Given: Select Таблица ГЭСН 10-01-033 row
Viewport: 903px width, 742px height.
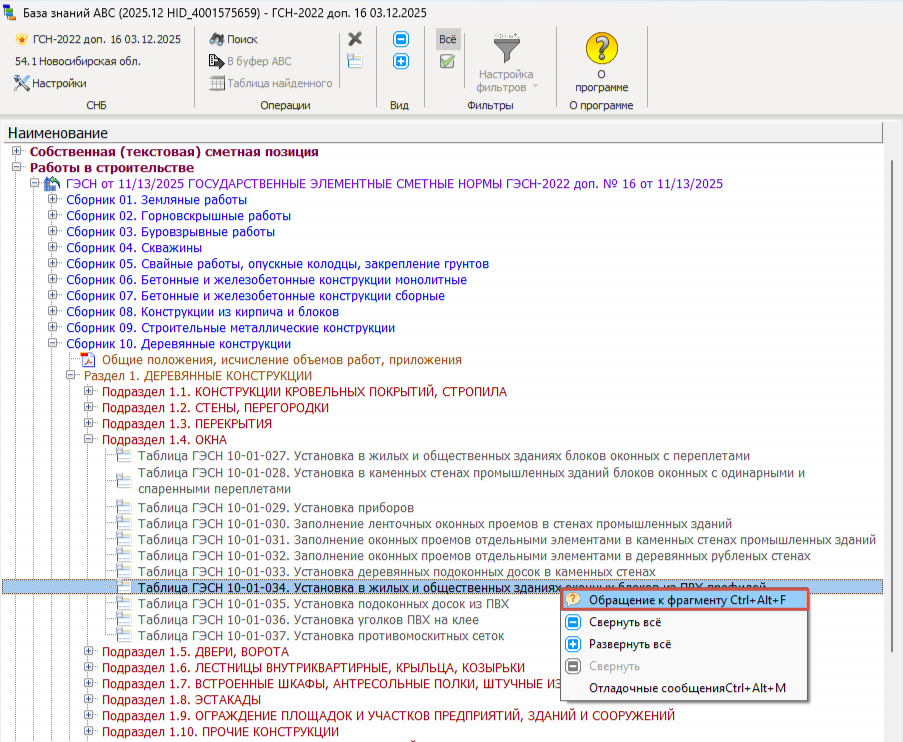Looking at the screenshot, I should [397, 571].
